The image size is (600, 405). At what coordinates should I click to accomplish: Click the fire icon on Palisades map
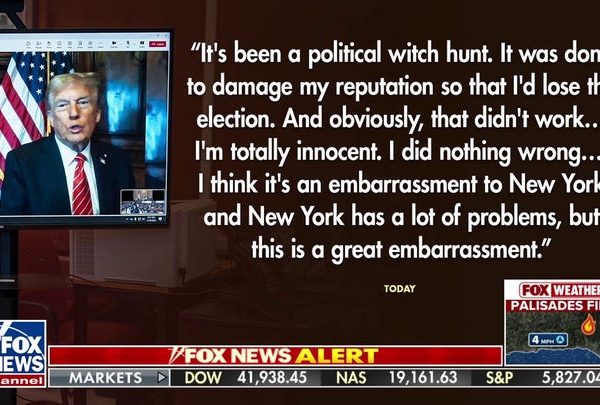588,325
